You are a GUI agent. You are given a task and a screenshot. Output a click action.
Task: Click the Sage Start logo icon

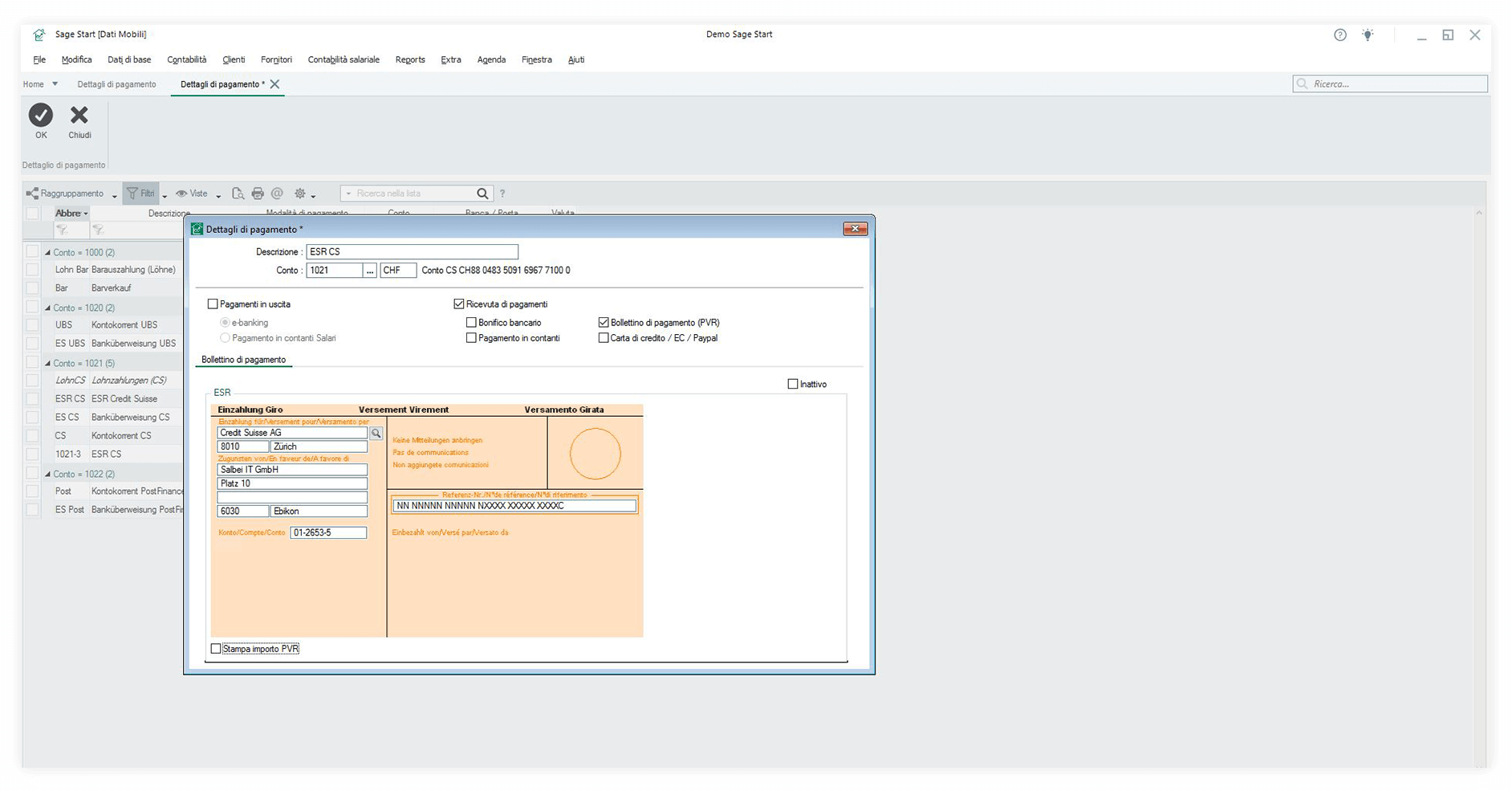[x=39, y=35]
